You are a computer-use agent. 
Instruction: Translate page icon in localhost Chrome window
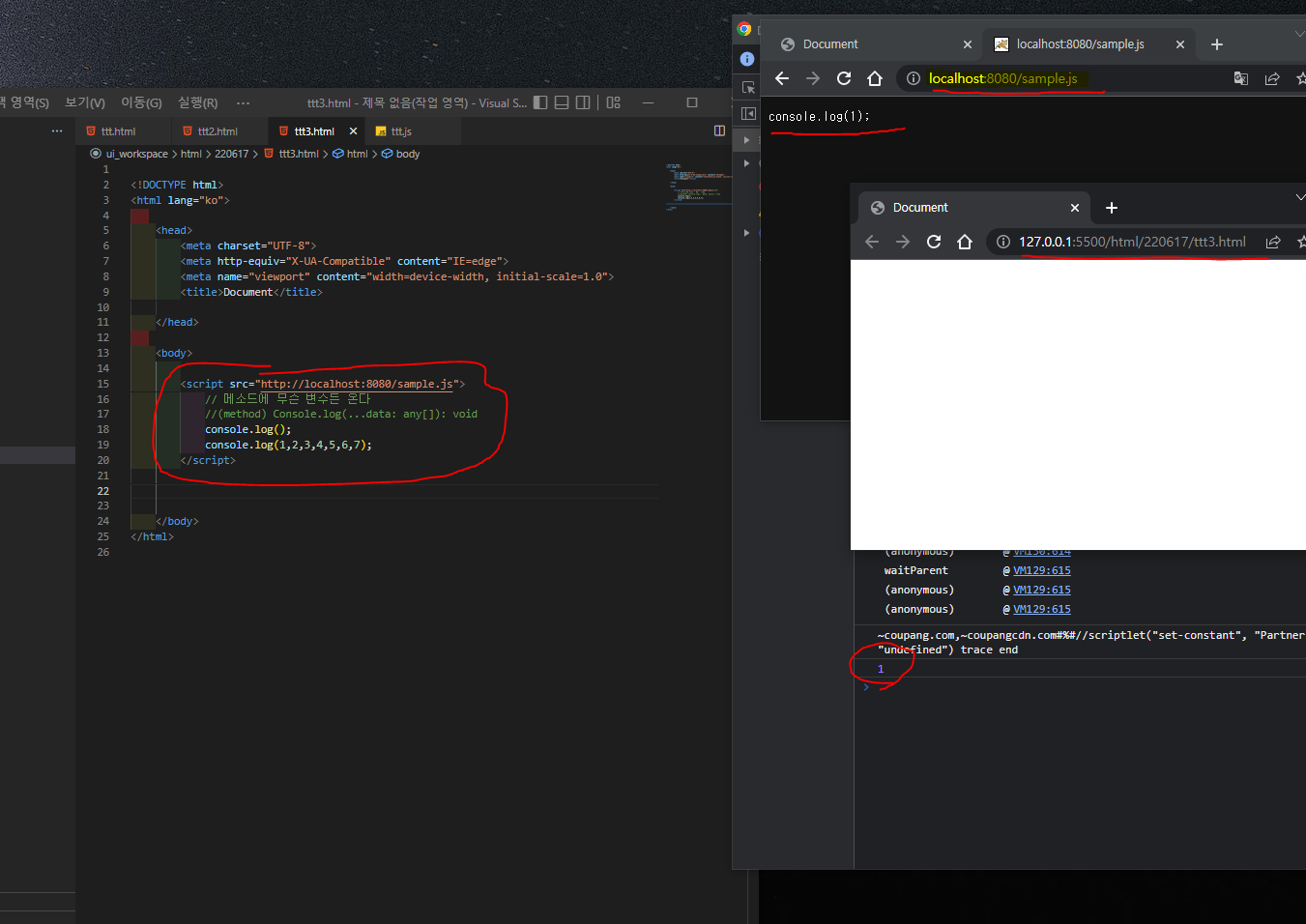(x=1241, y=78)
